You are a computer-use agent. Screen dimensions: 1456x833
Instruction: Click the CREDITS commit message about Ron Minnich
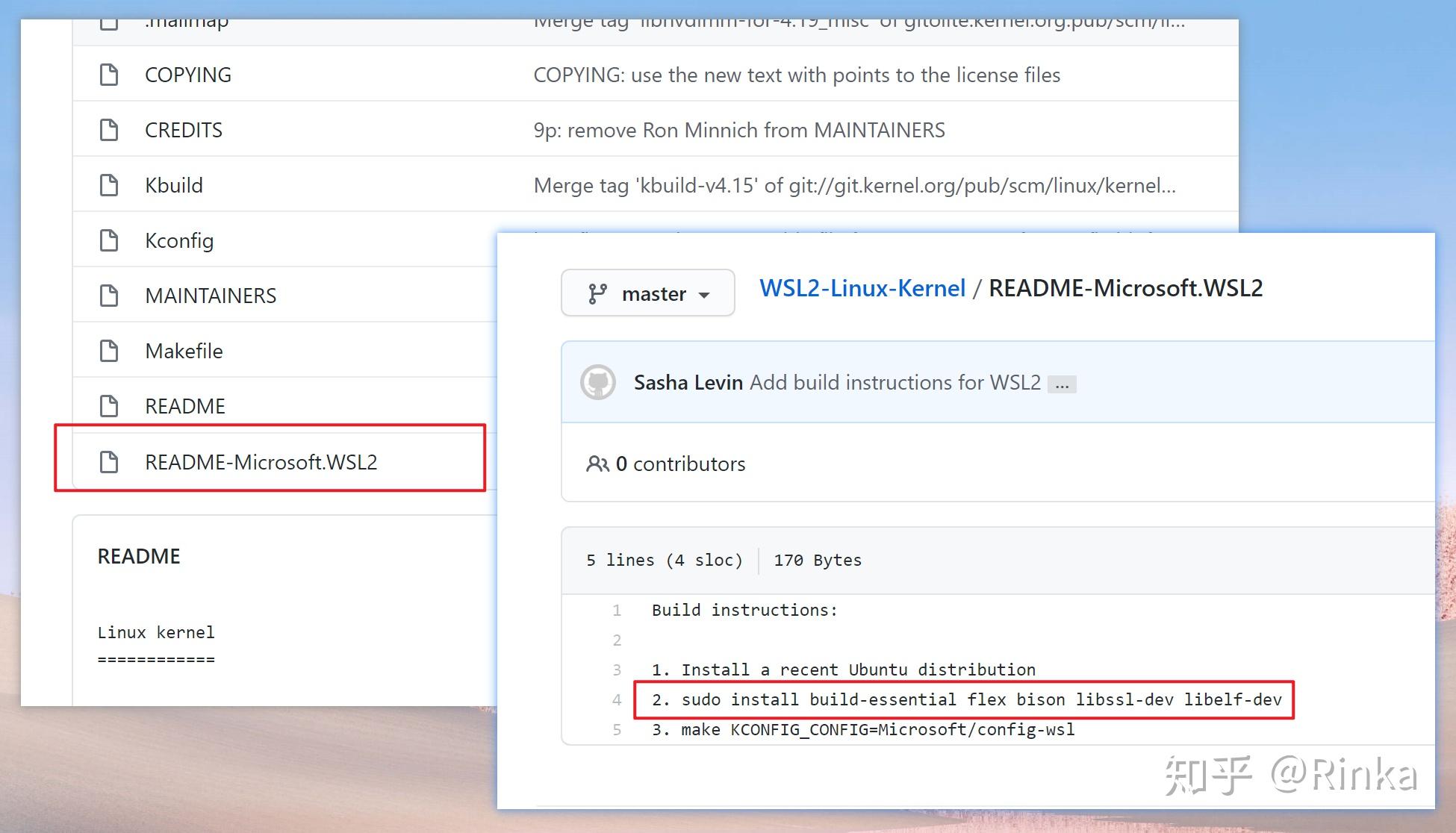pyautogui.click(x=738, y=130)
